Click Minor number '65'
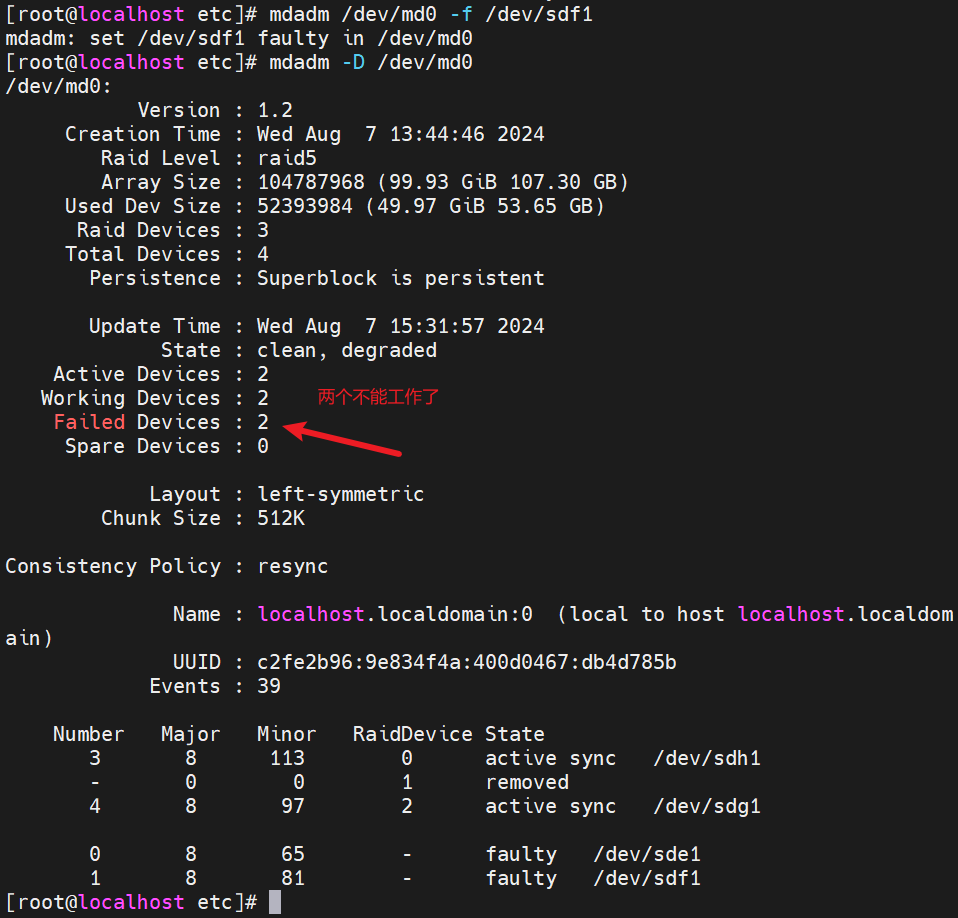 [x=293, y=854]
